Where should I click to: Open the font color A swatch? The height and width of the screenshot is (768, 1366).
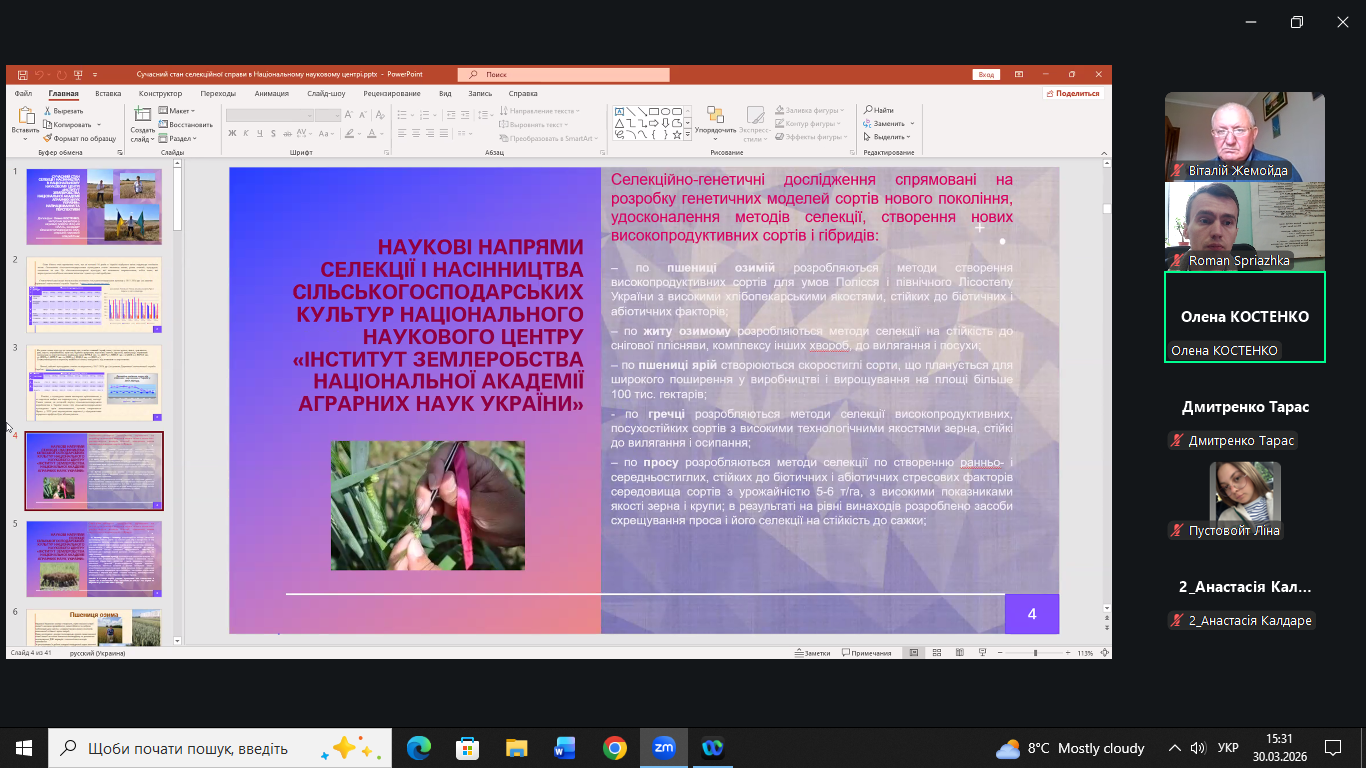(374, 133)
